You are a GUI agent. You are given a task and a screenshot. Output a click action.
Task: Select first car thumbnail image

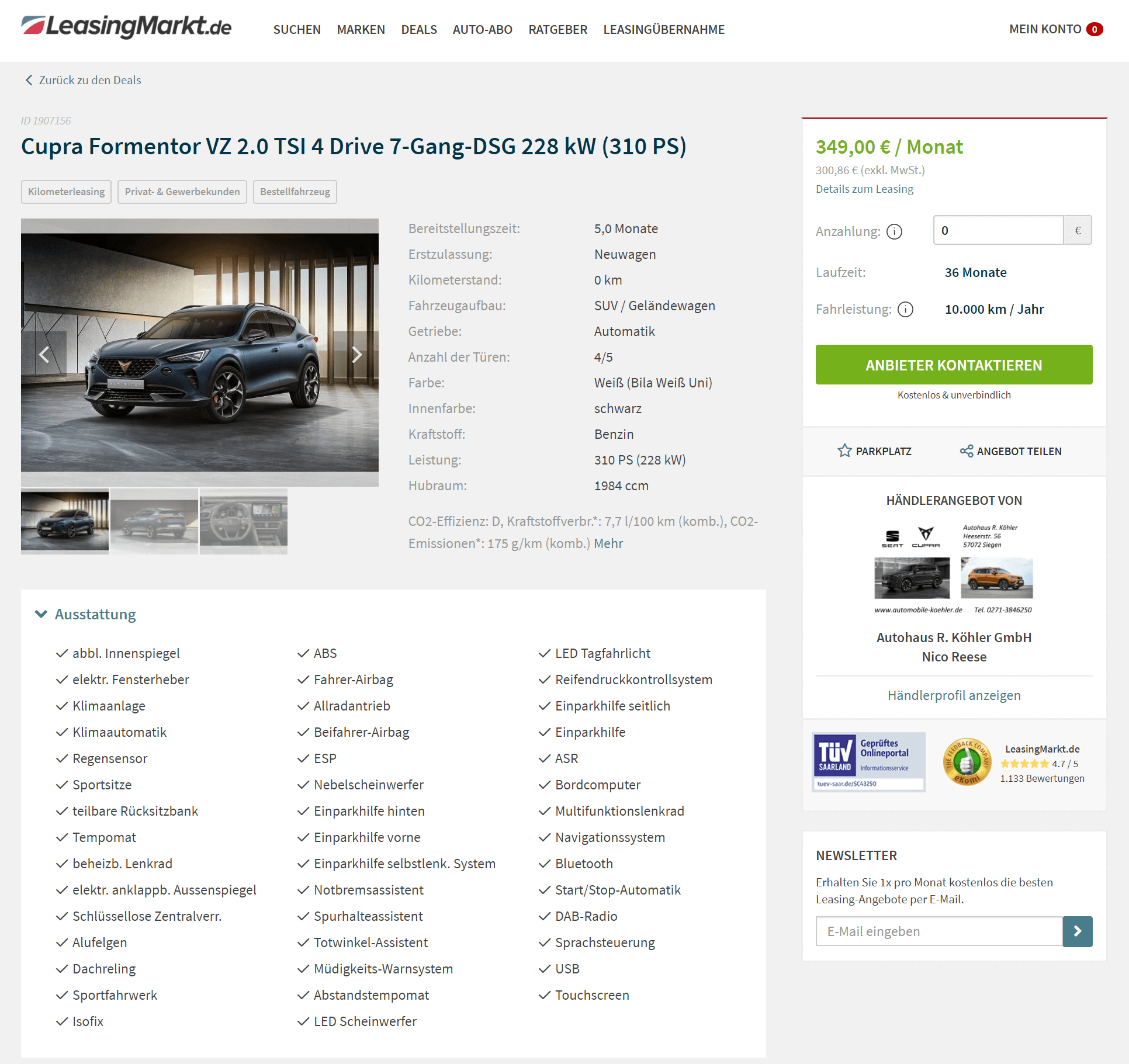[x=65, y=521]
